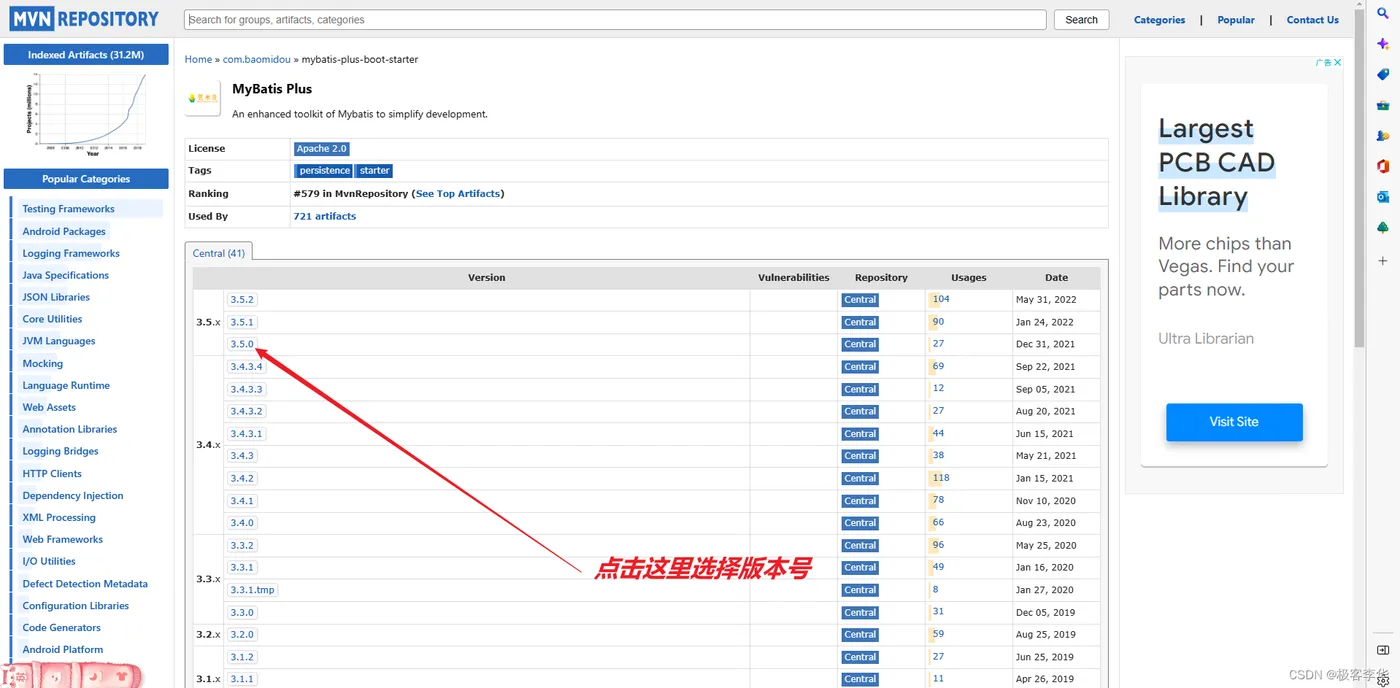Open the green tree sidebar icon
Screen dimensions: 1400x688
point(1383,228)
